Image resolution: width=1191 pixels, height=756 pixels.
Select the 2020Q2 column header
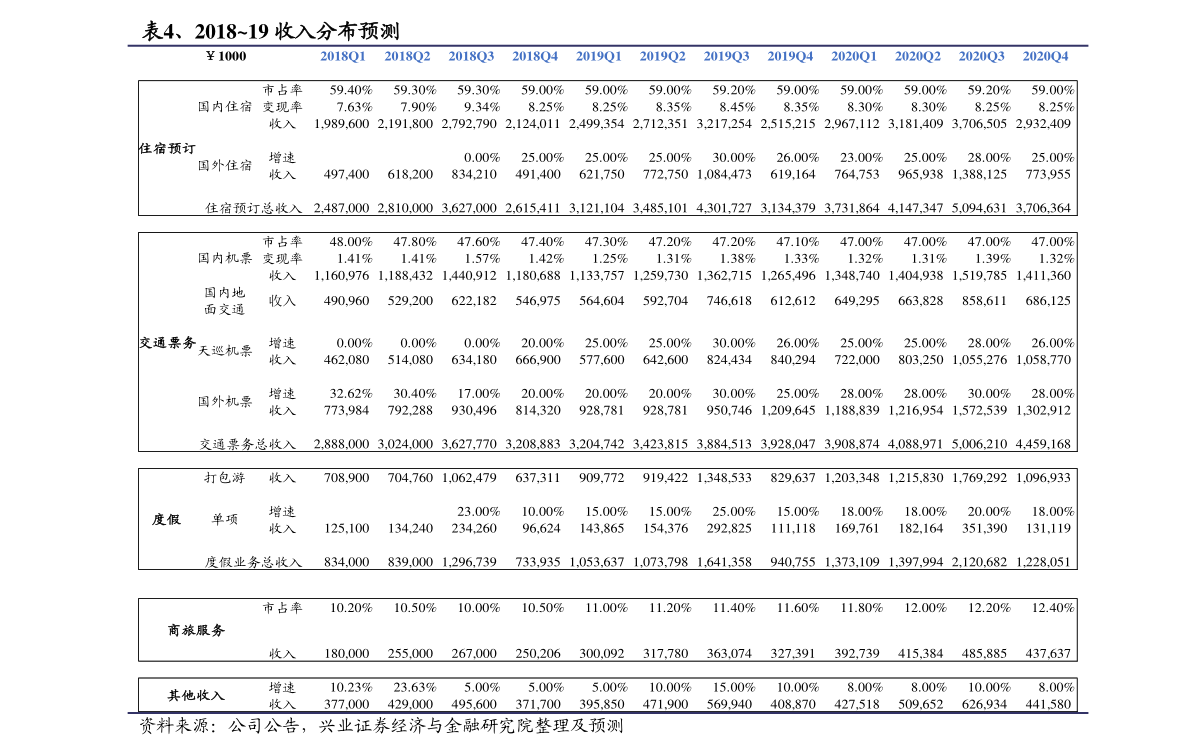(917, 57)
